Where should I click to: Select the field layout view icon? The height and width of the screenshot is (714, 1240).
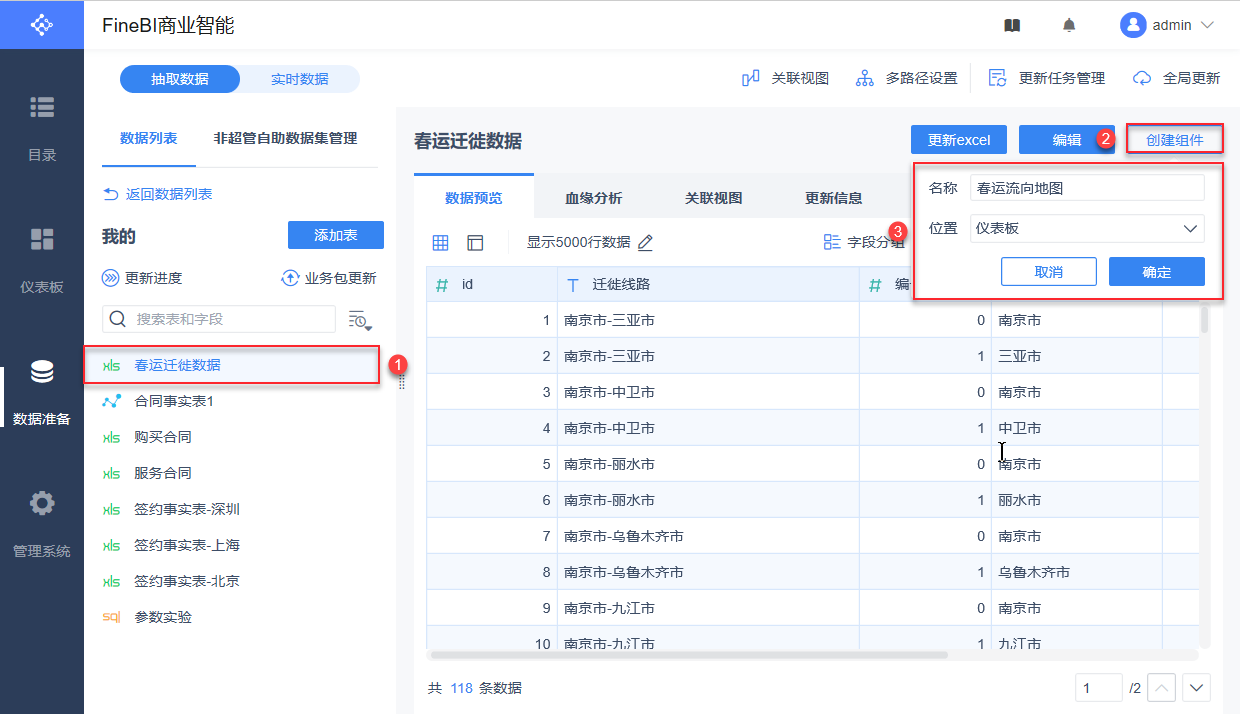(475, 242)
